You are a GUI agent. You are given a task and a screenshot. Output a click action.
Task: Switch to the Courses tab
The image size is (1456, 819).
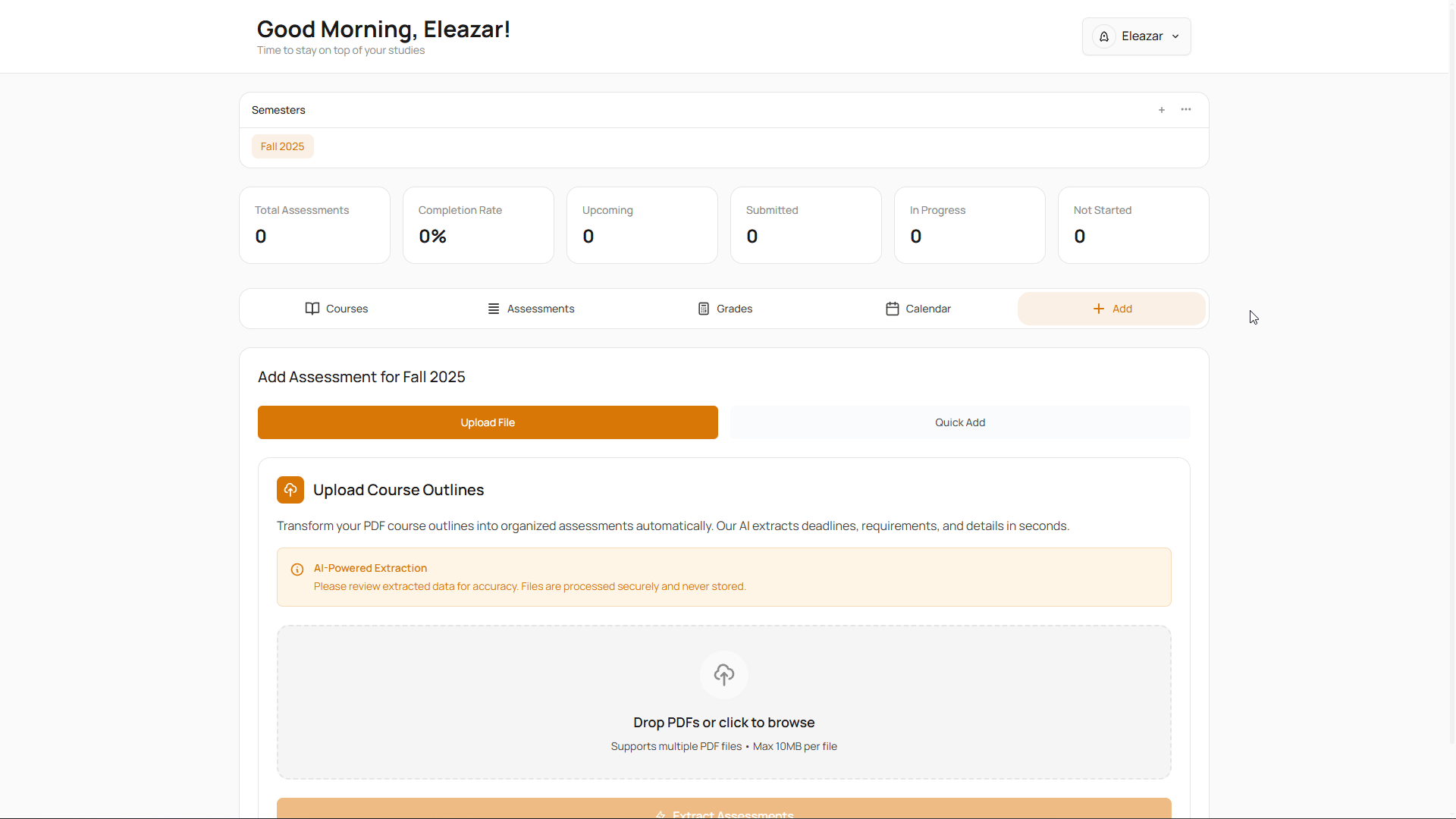click(x=336, y=309)
